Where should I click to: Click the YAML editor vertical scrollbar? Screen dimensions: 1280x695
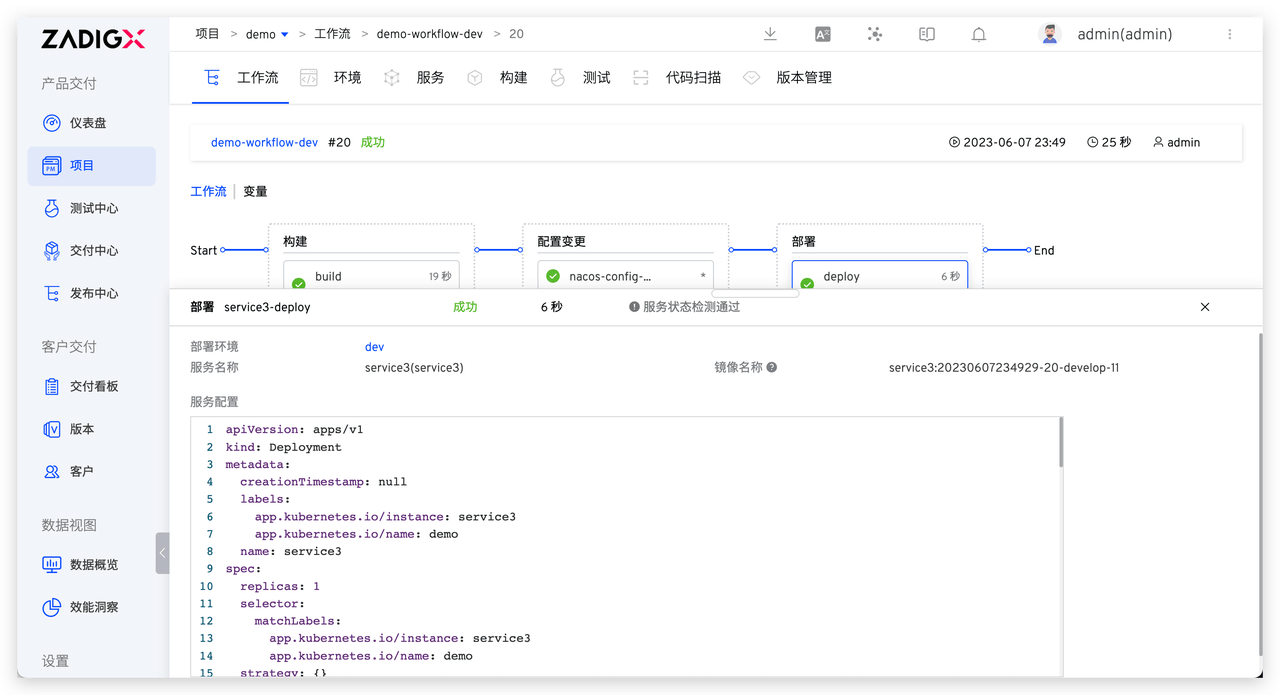1060,442
